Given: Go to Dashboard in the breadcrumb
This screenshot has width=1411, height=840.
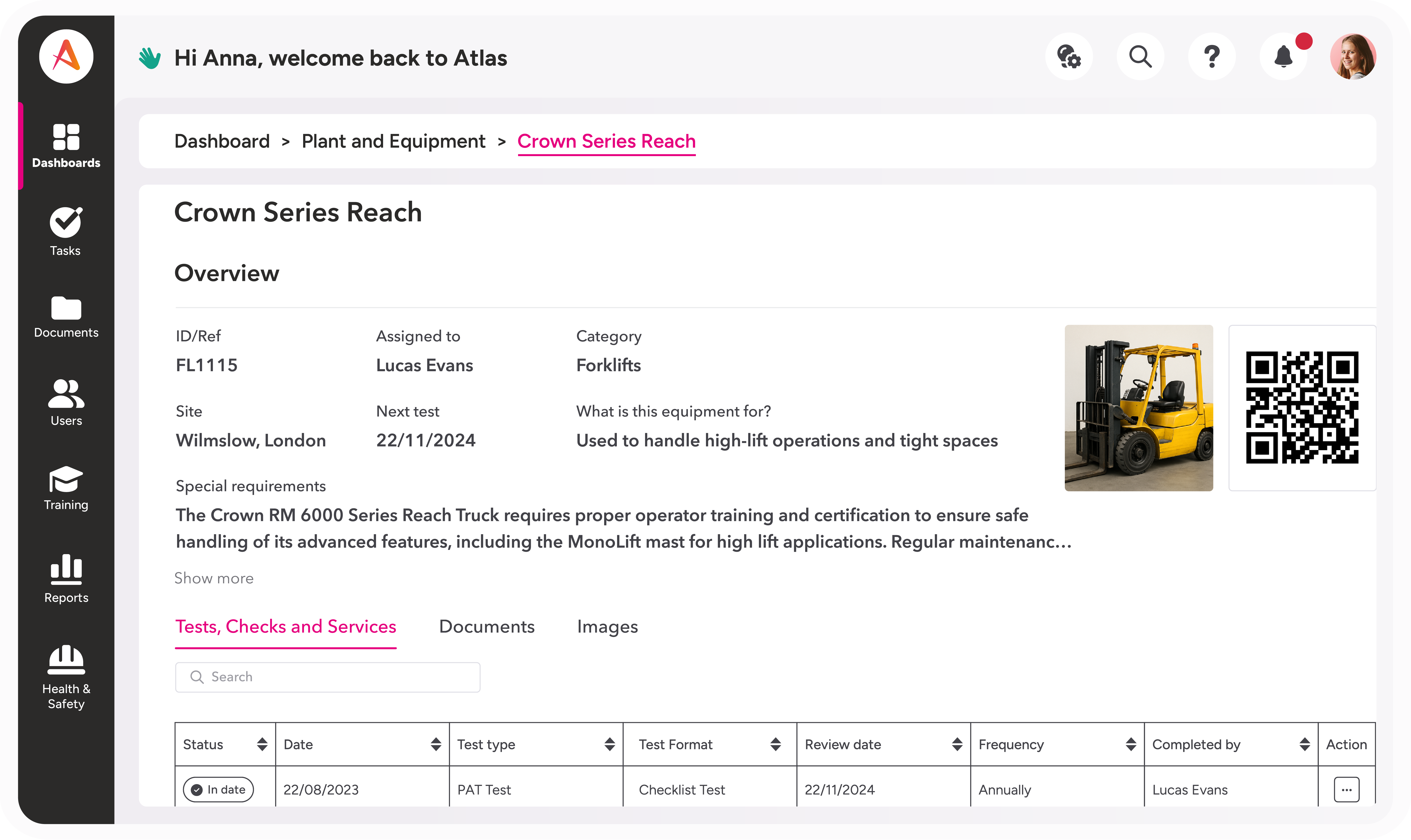Looking at the screenshot, I should [222, 141].
